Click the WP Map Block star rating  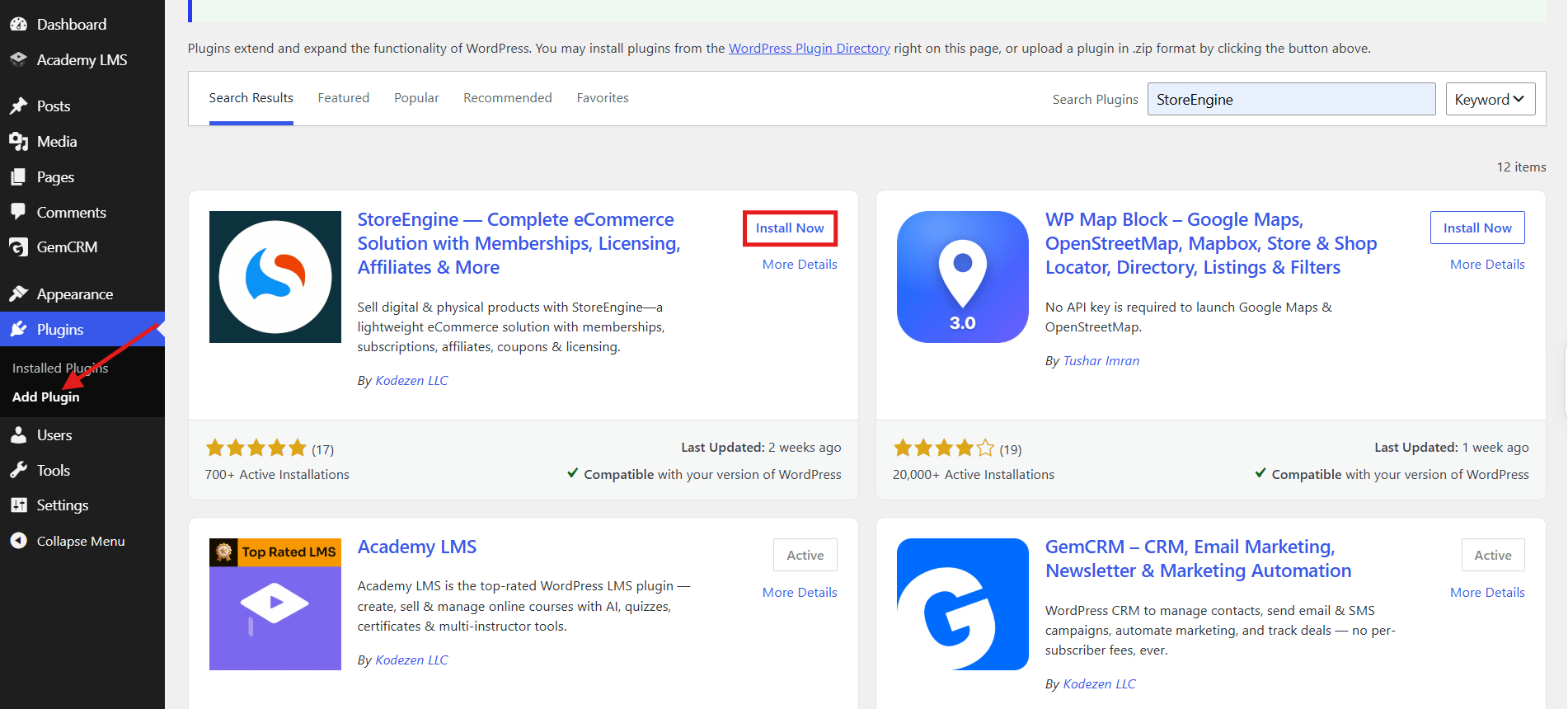(x=944, y=448)
